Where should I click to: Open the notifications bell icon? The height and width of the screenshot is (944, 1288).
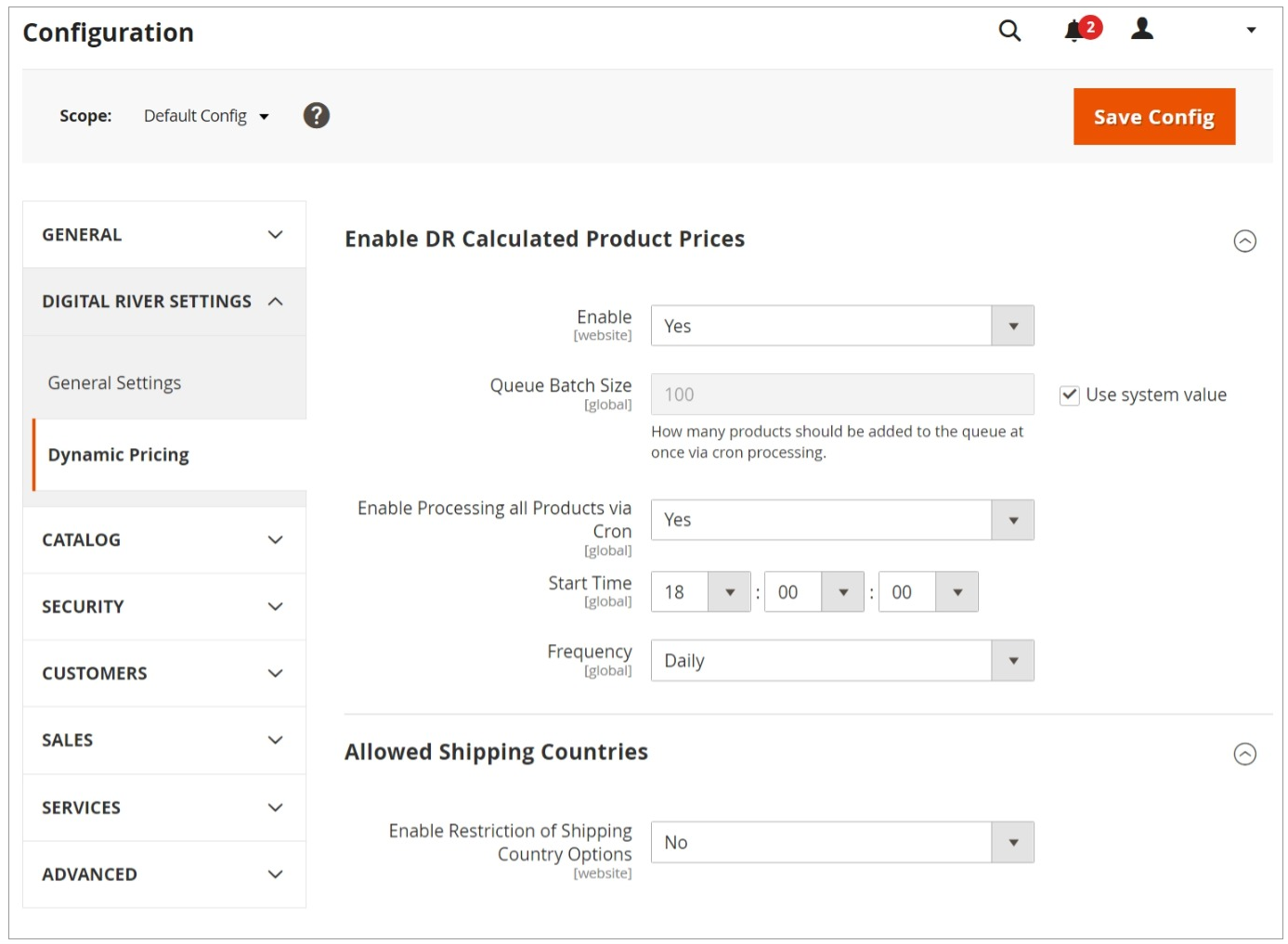click(1074, 31)
